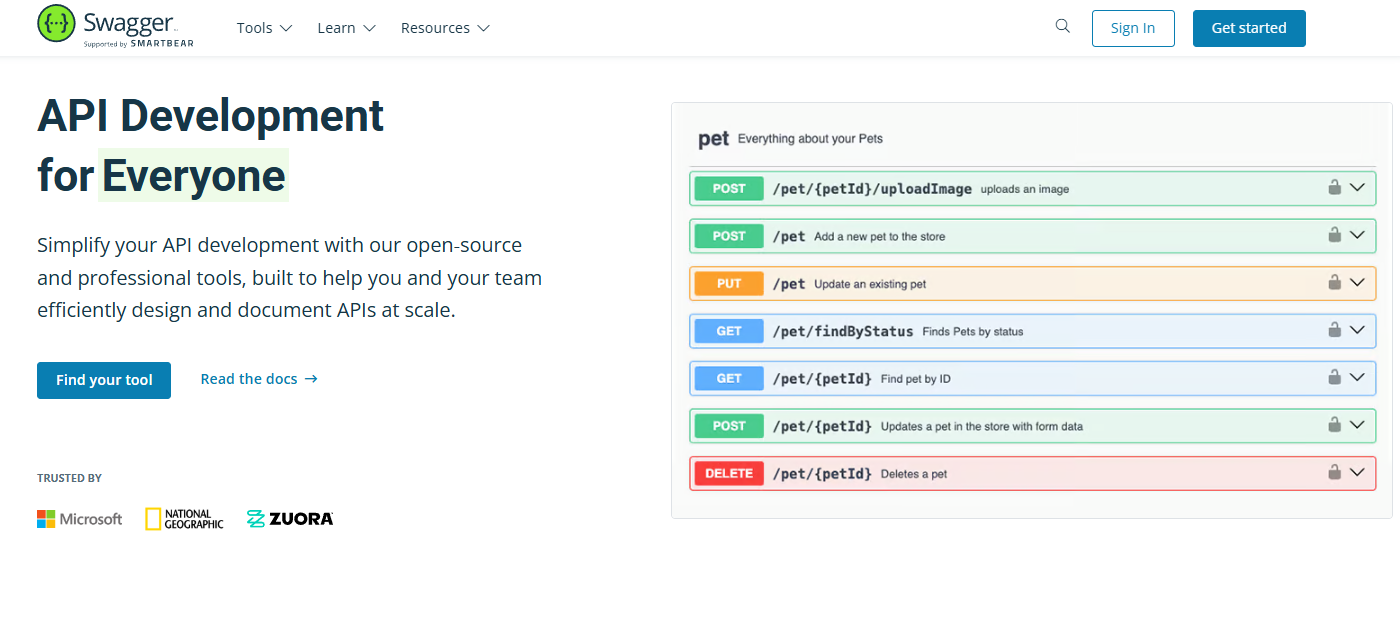Click the Swagger logo icon
Viewport: 1400px width, 643px height.
(56, 23)
